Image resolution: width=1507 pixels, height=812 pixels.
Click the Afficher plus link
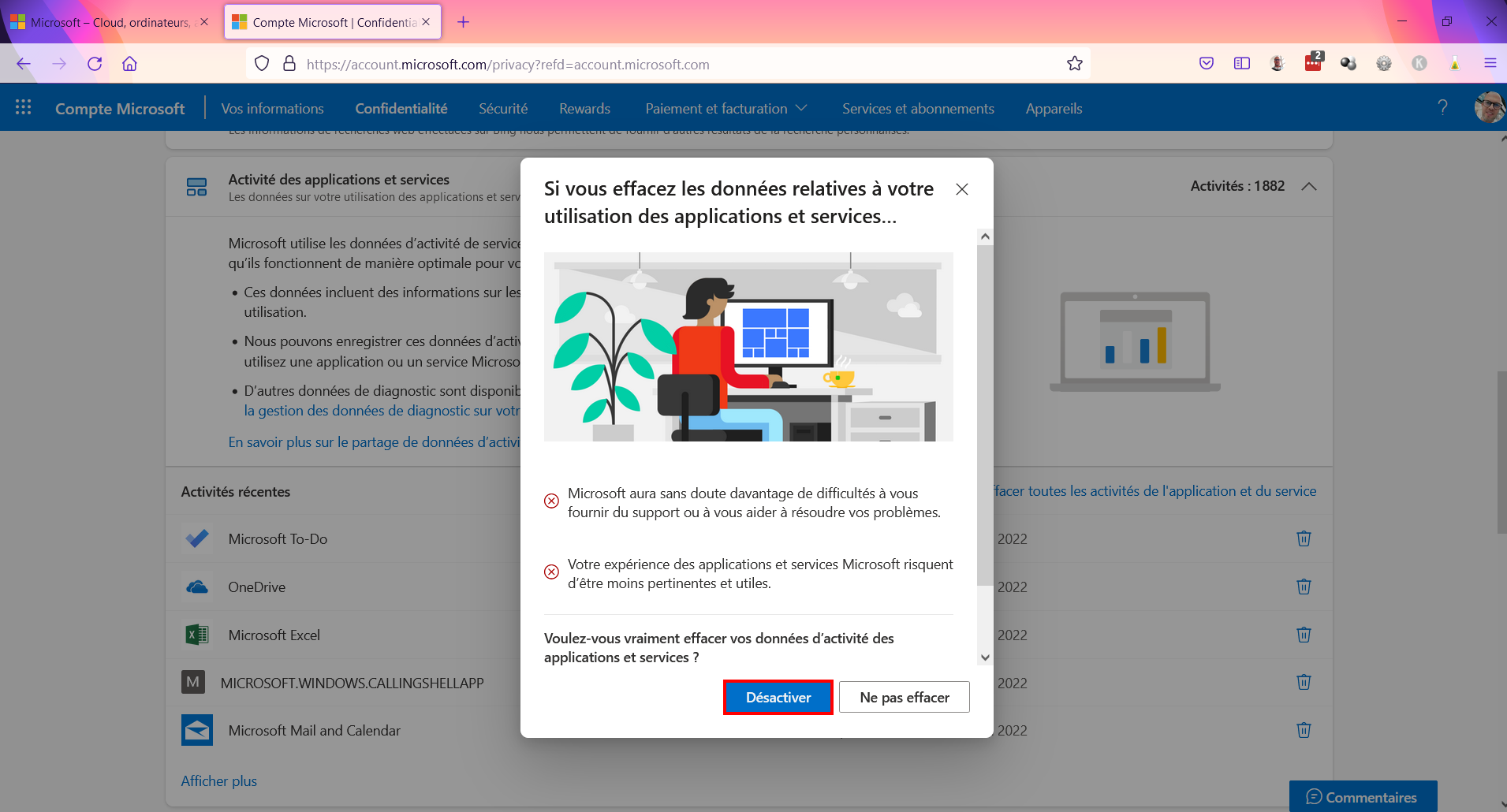pyautogui.click(x=219, y=780)
